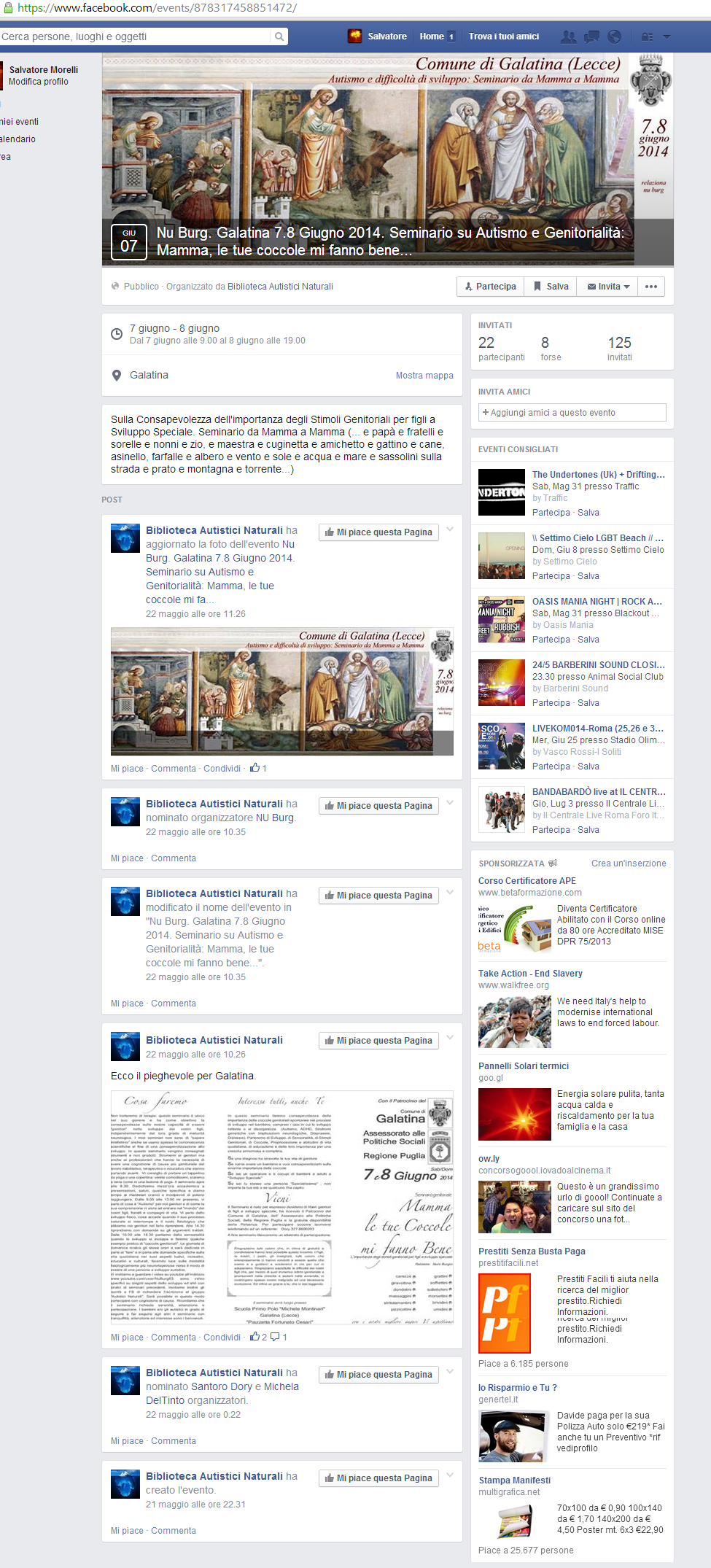
Task: Click Bandabardò live event thumbnail
Action: (502, 810)
